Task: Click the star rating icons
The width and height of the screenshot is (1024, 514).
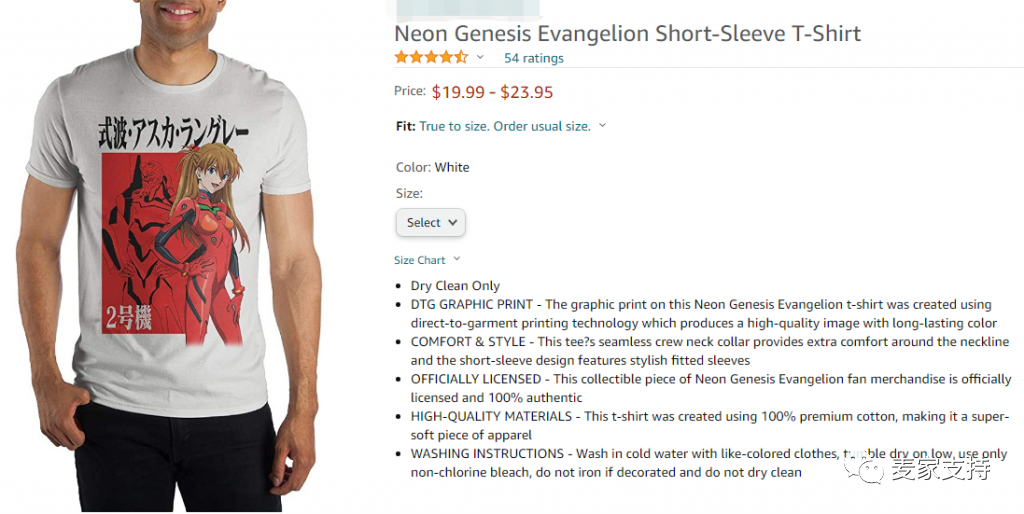Action: [430, 58]
